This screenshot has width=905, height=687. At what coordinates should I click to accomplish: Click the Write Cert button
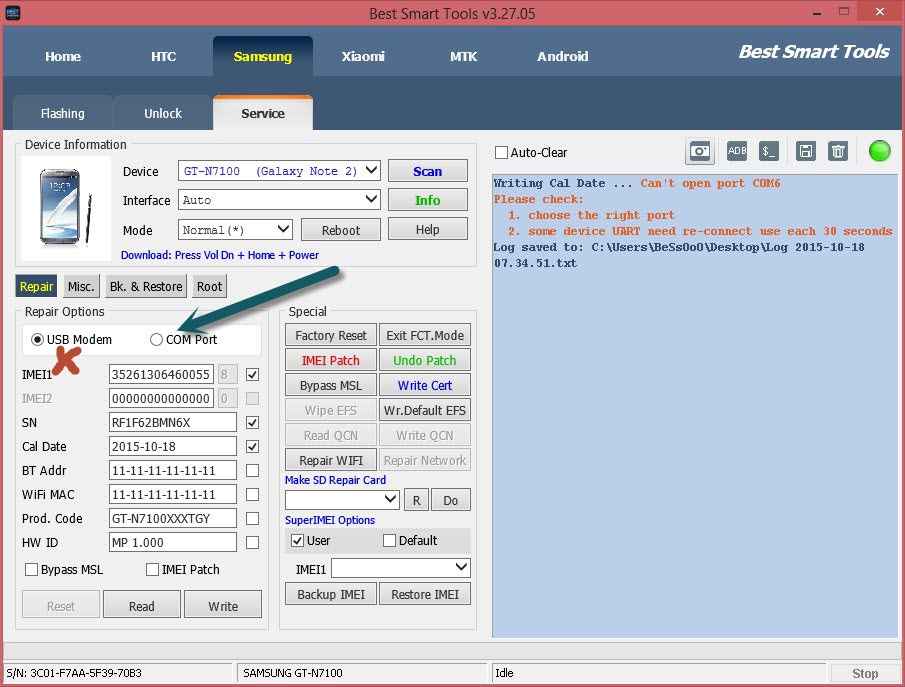click(x=425, y=385)
